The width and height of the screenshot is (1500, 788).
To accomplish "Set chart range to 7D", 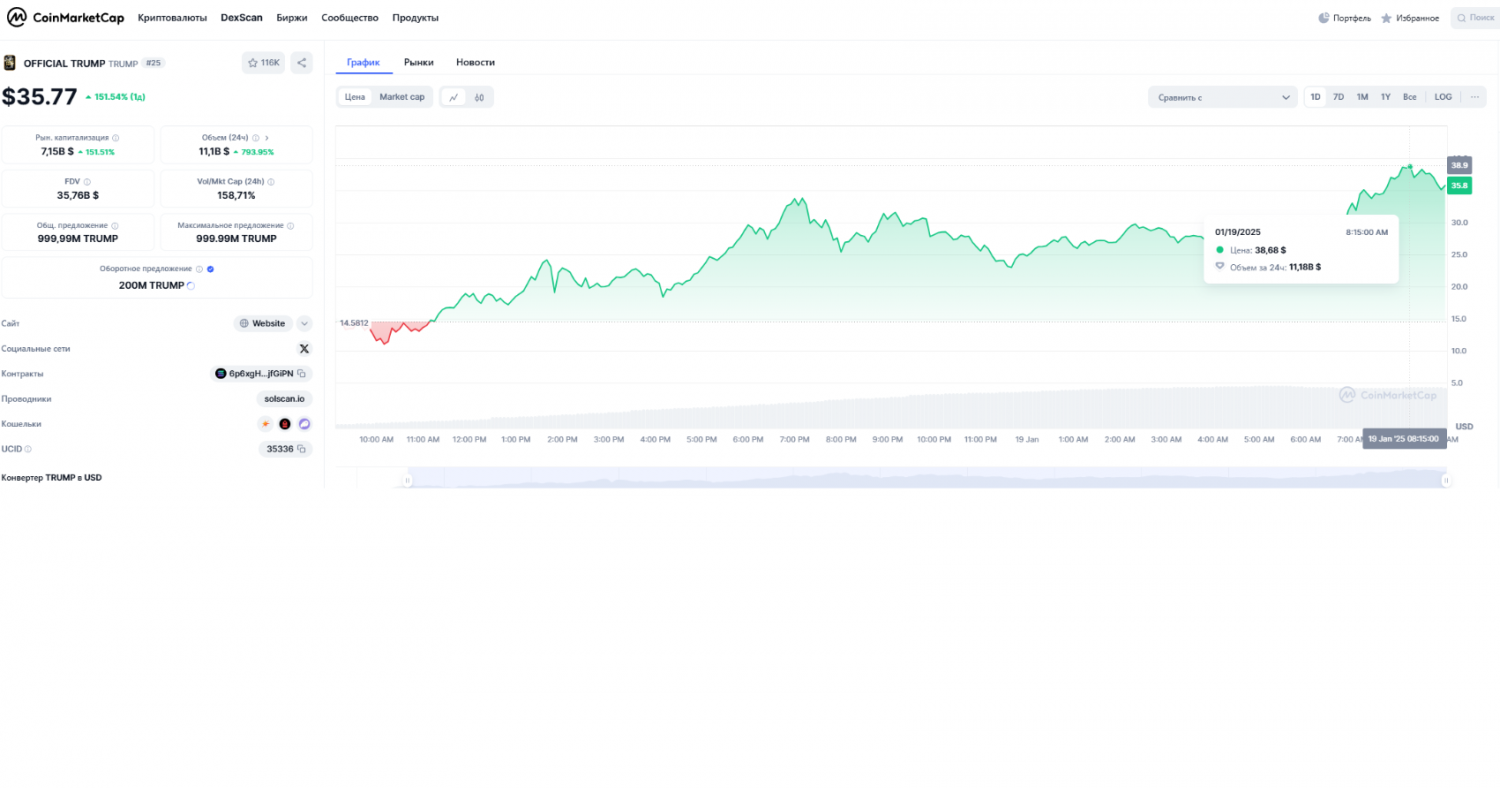I will [1339, 97].
